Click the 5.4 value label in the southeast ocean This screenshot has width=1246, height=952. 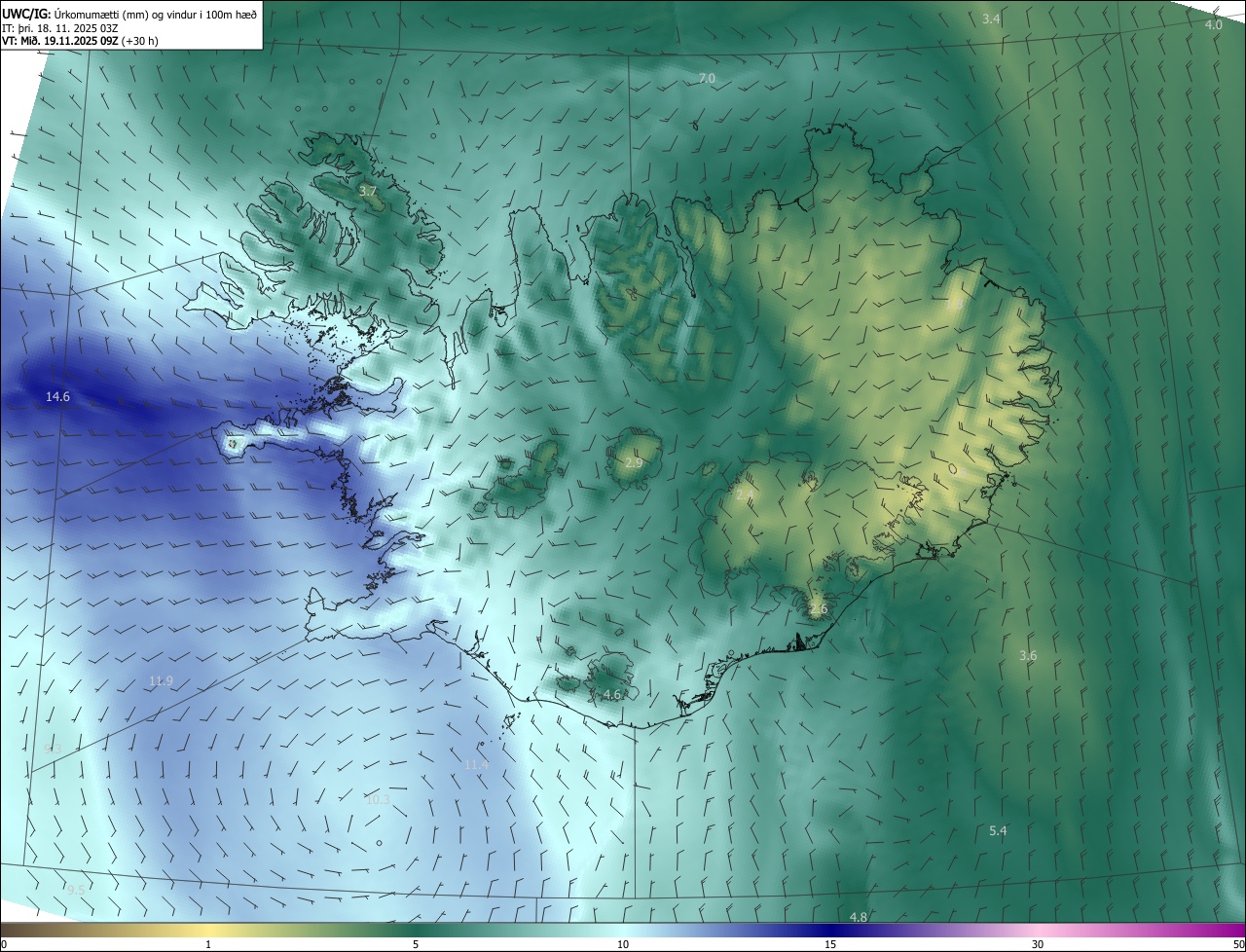998,830
